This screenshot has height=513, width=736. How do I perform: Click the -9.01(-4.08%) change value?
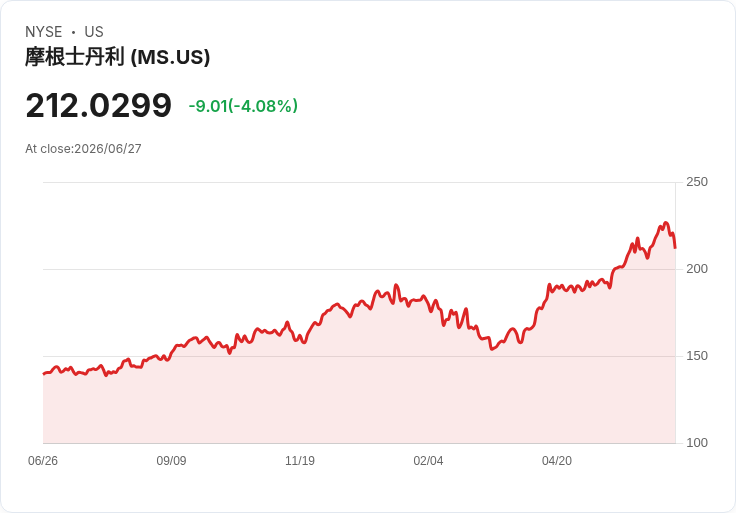243,106
